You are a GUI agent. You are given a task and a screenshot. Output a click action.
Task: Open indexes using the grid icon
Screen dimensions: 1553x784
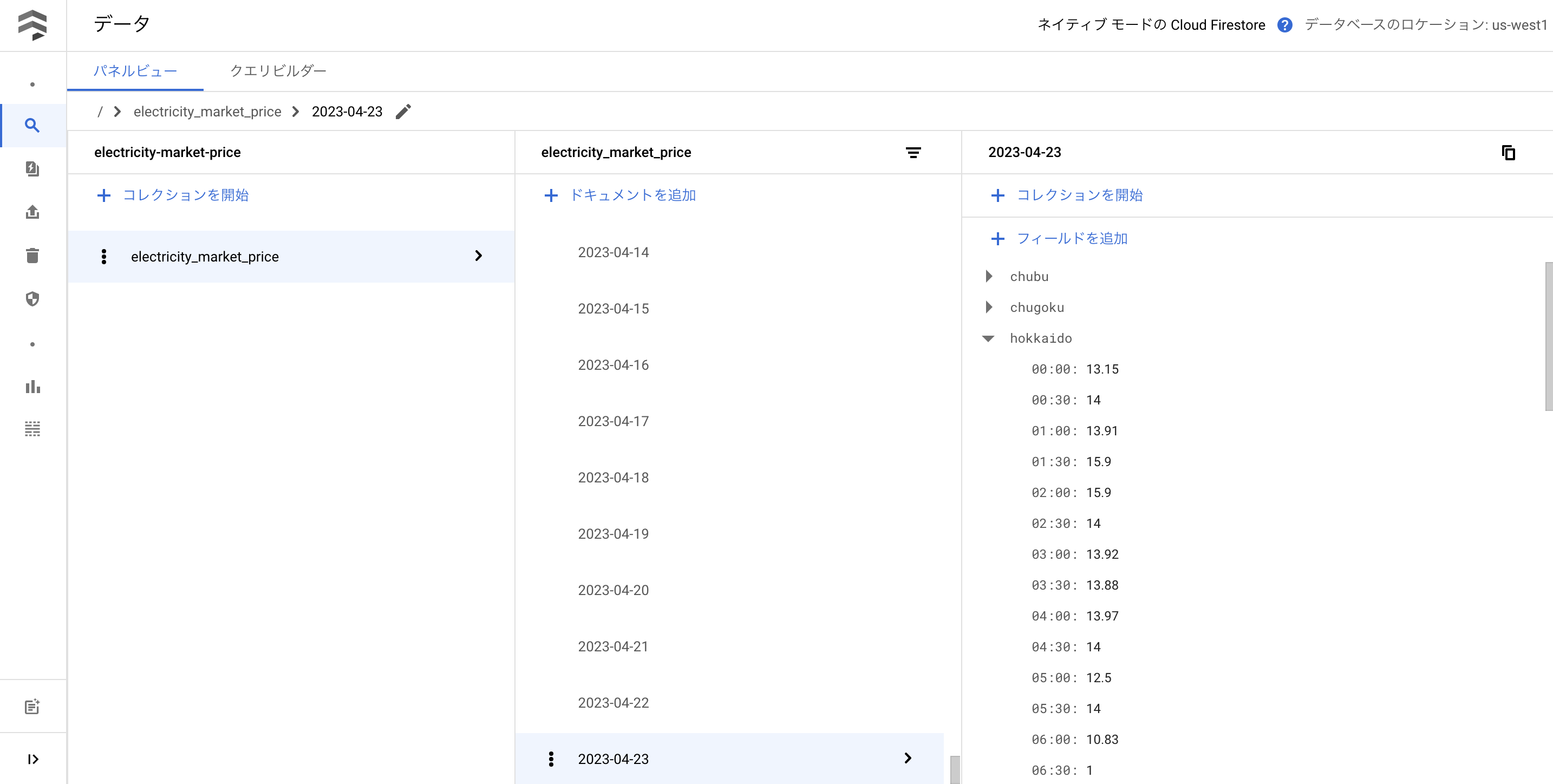(32, 429)
